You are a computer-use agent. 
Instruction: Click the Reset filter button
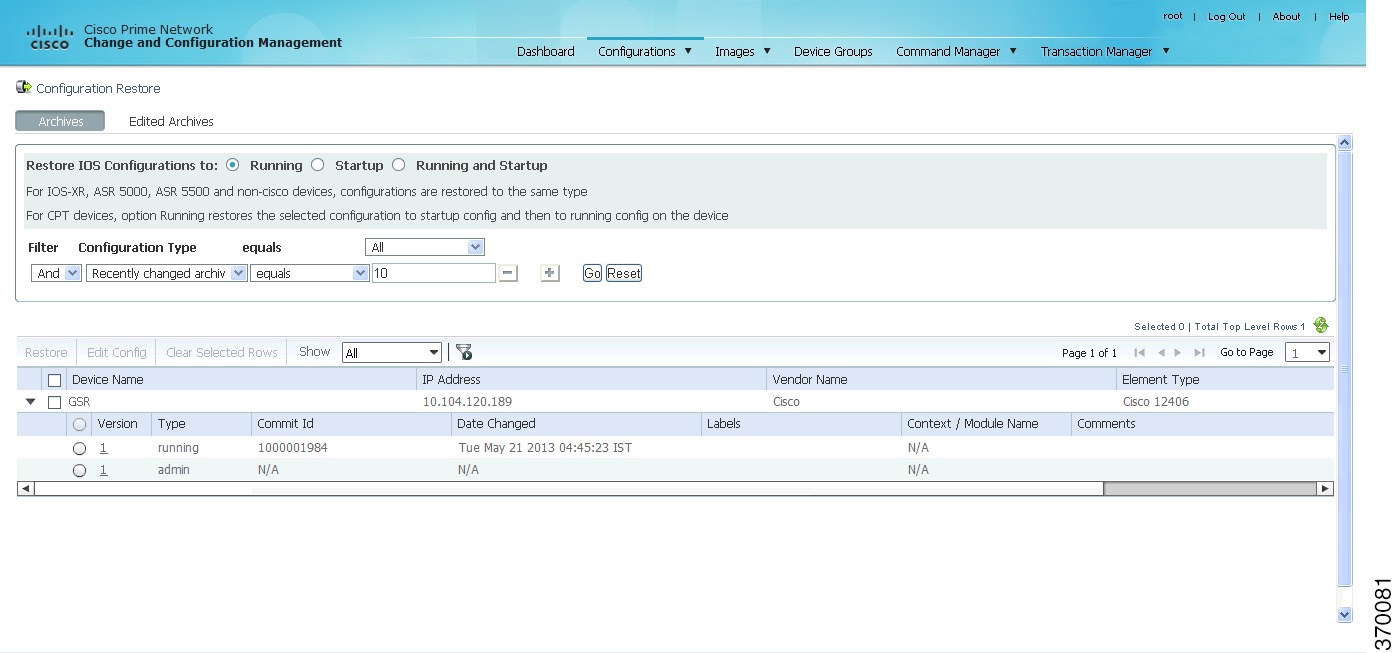click(624, 273)
